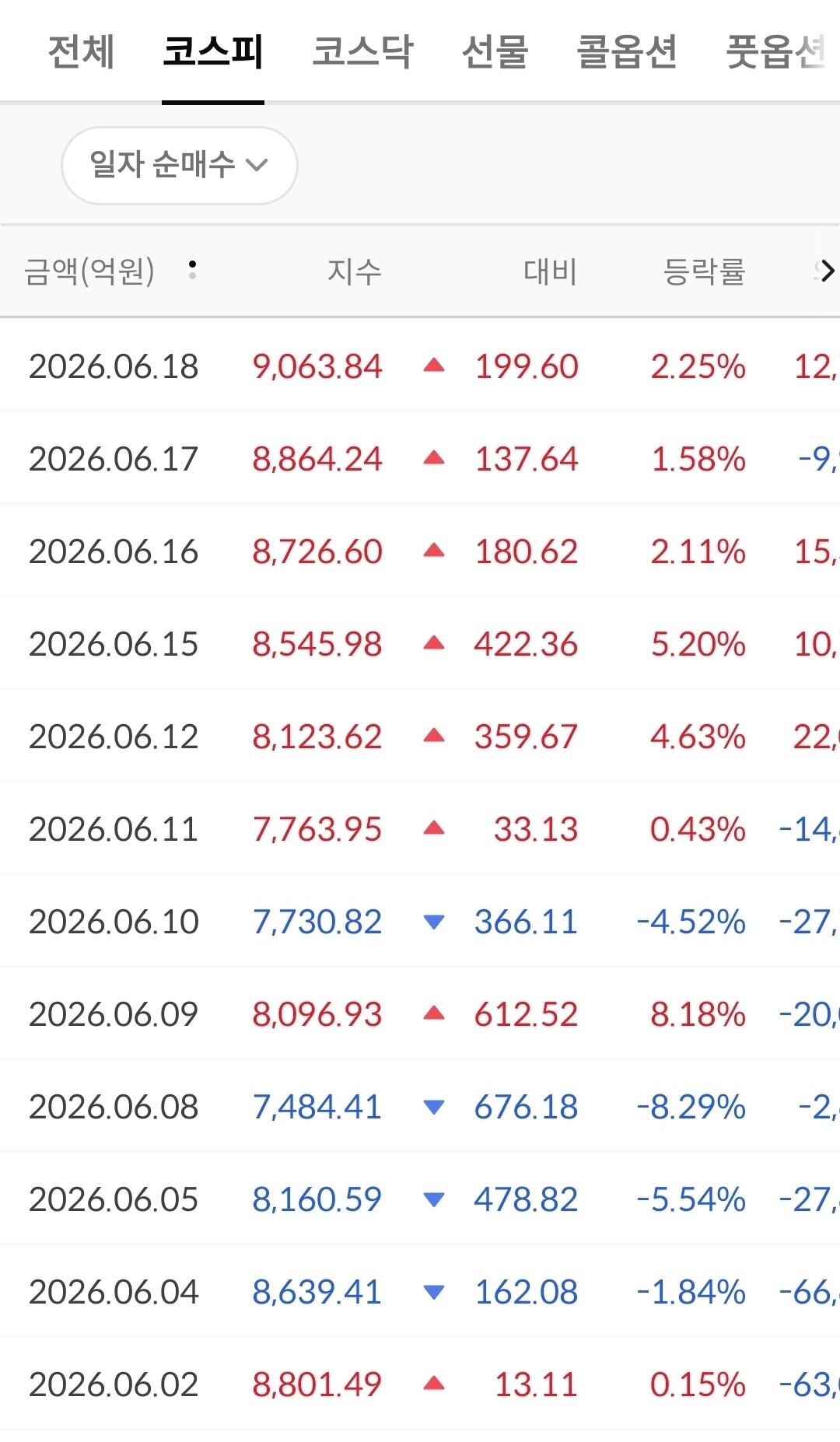The width and height of the screenshot is (840, 1442).
Task: Click the 등락률 column header
Action: point(704,271)
